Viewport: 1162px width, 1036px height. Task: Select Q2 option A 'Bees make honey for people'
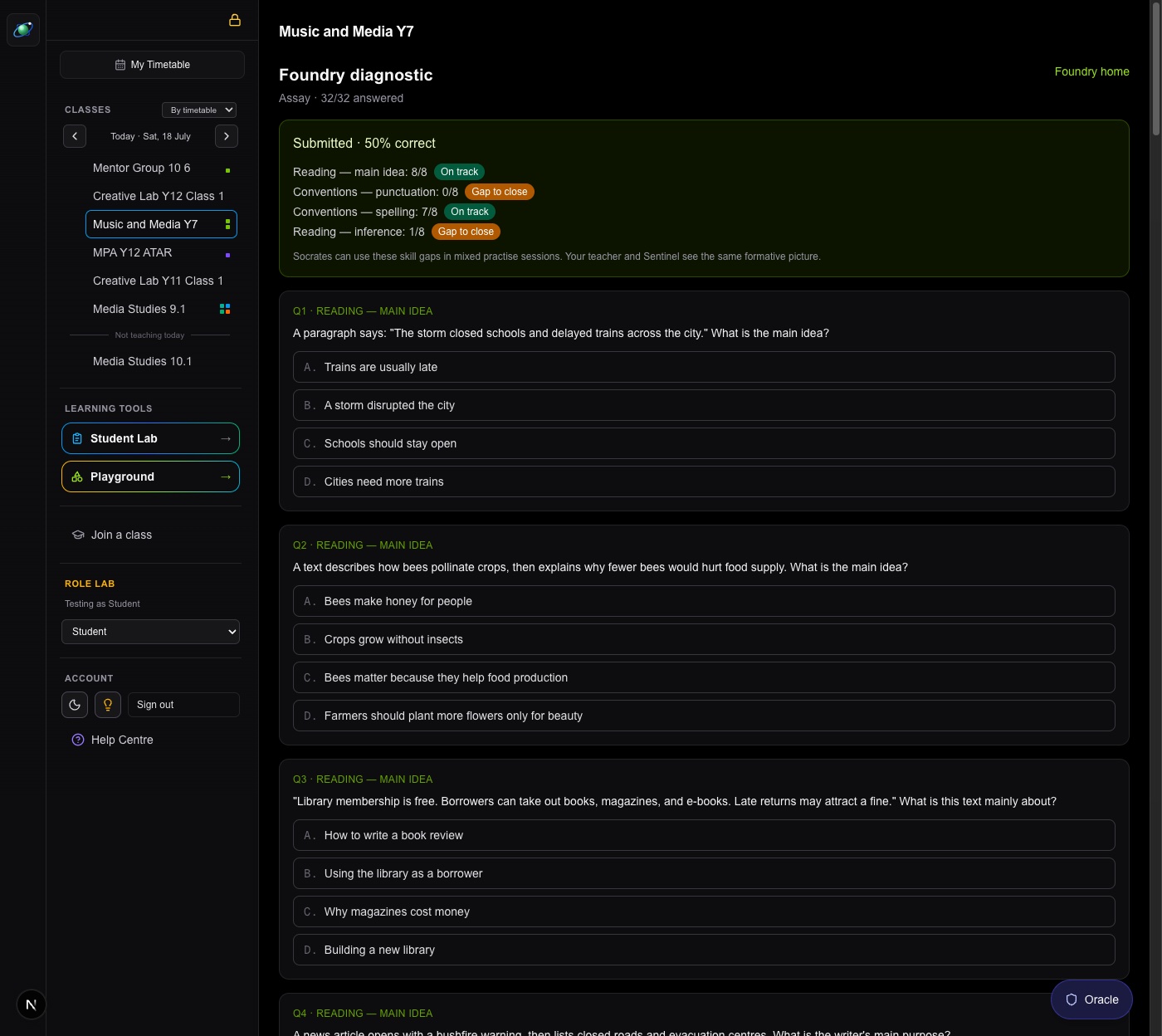click(x=704, y=601)
